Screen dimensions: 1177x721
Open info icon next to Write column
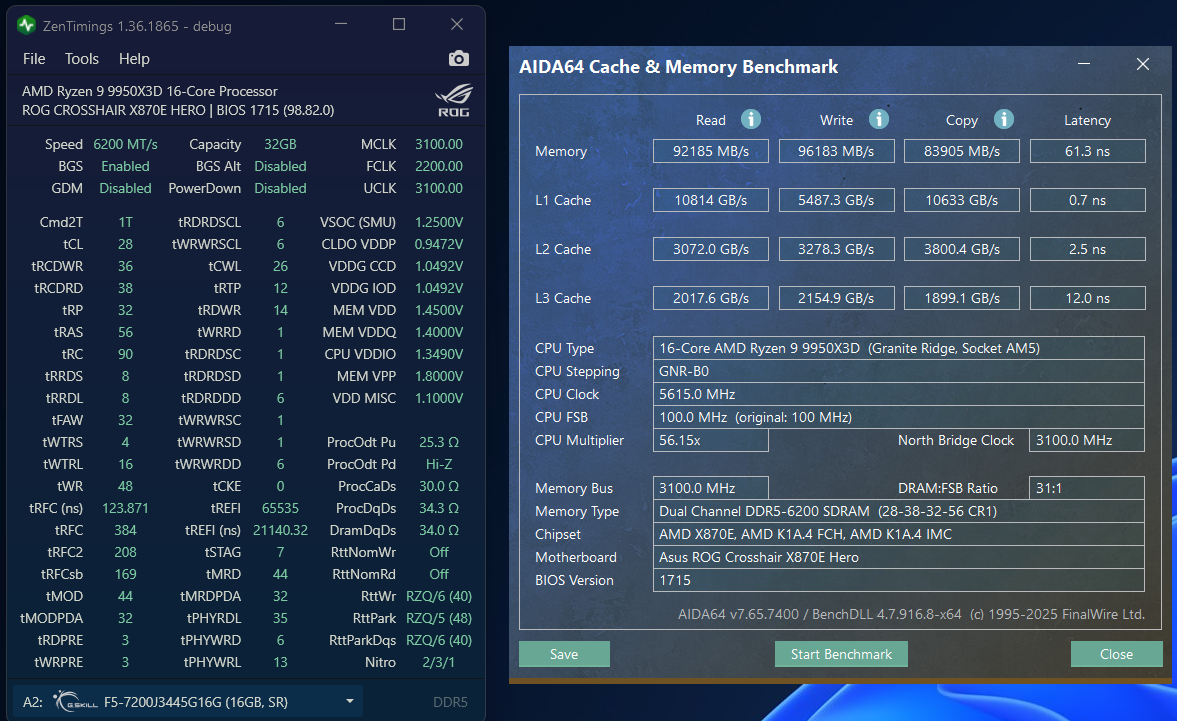tap(878, 119)
